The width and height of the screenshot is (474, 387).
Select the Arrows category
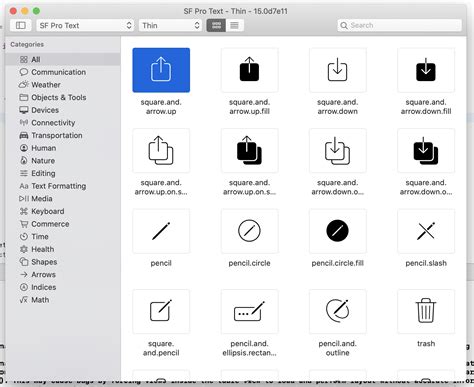point(63,275)
